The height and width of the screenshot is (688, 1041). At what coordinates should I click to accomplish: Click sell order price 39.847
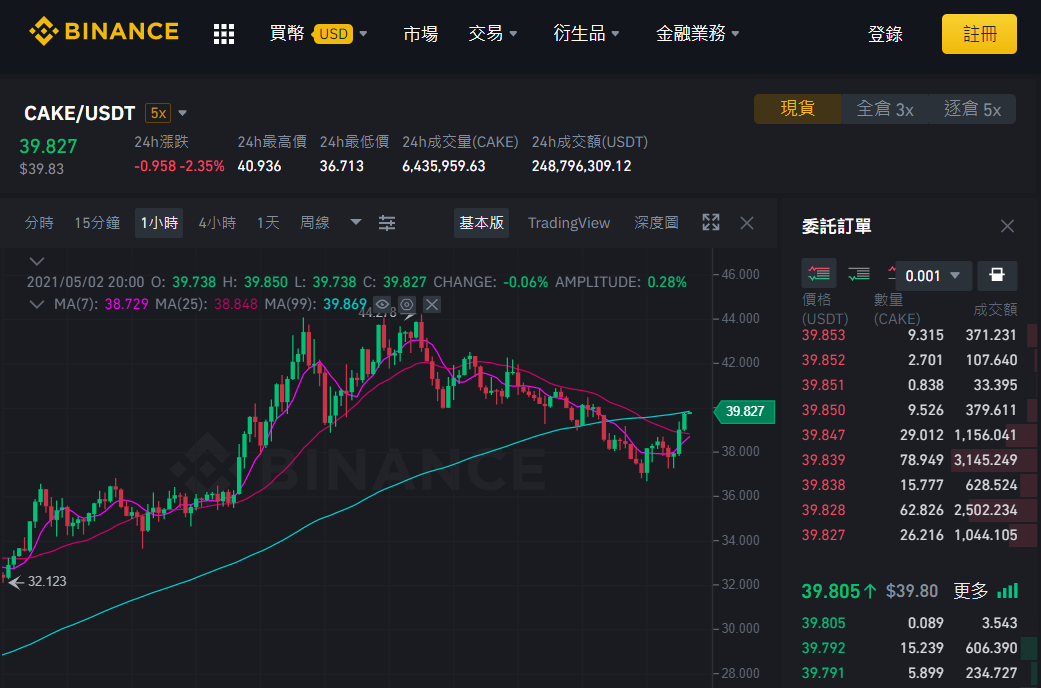[823, 435]
